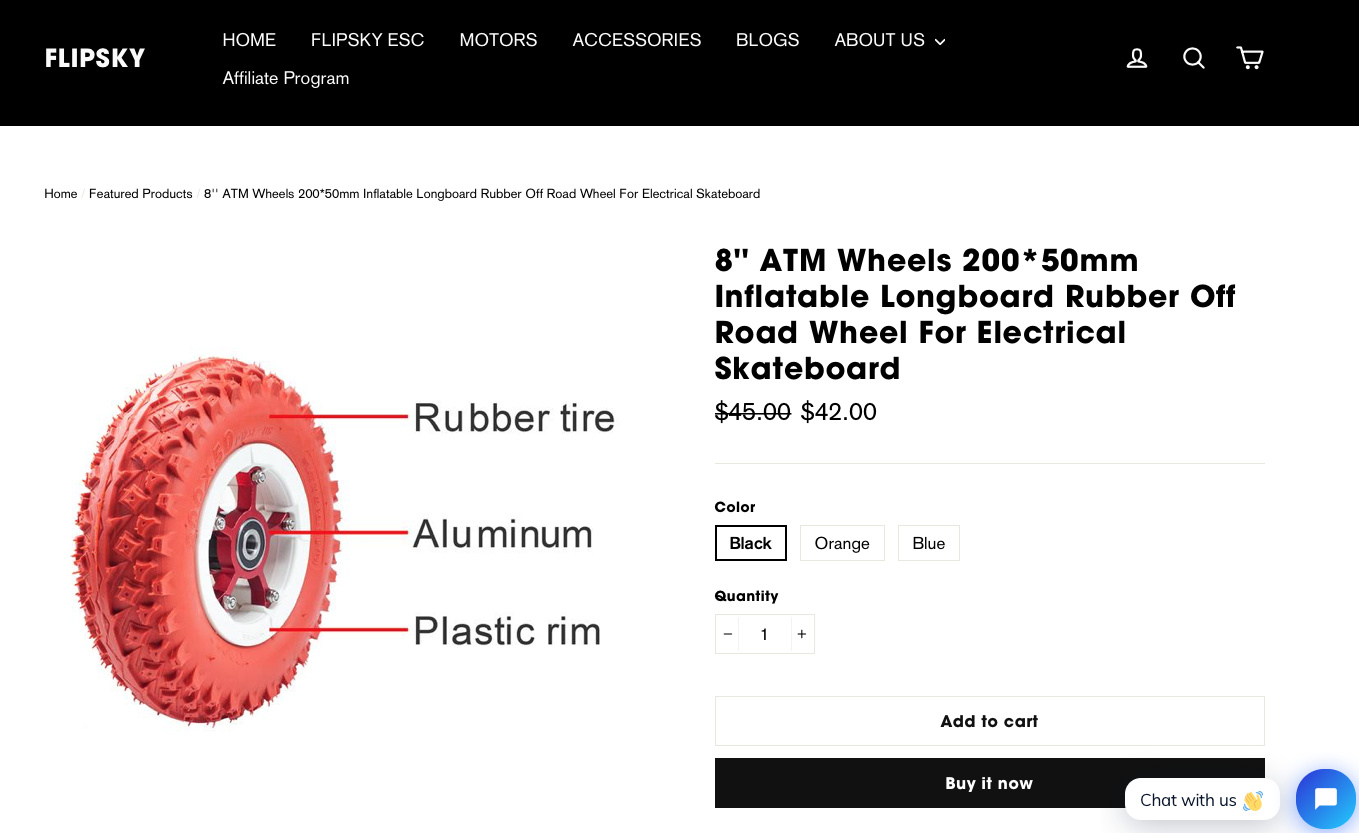Pick the Blue color option
1359x833 pixels.
[928, 543]
